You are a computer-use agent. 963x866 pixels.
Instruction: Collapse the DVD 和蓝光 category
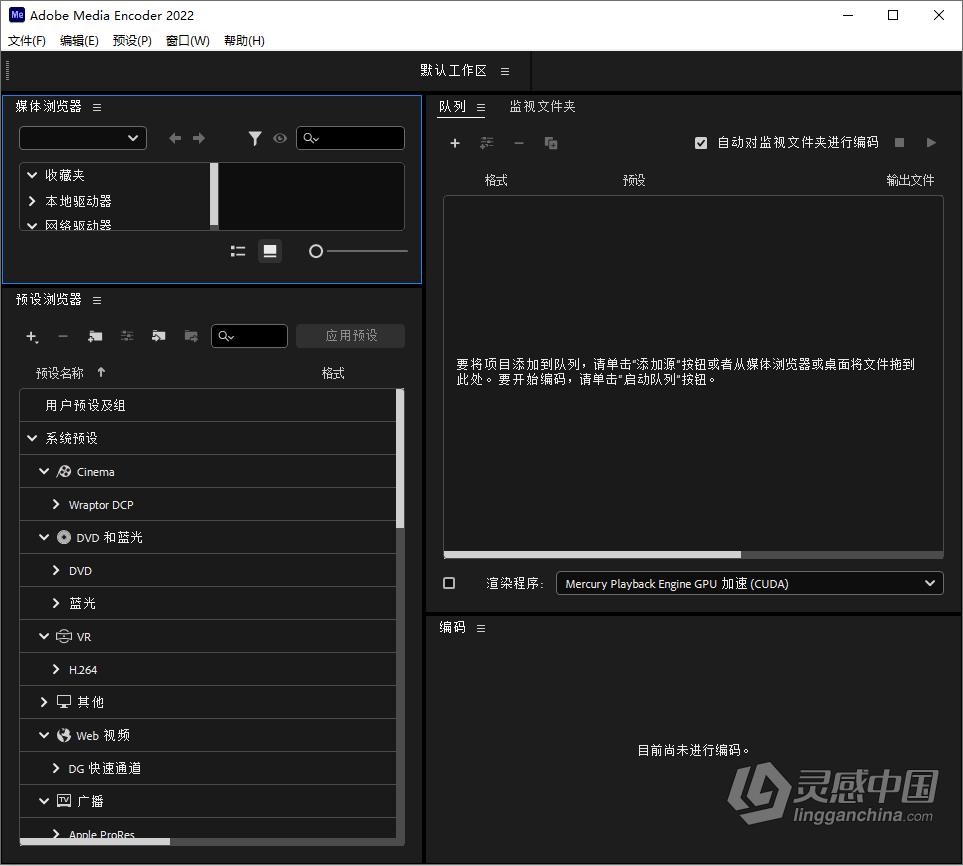point(44,537)
